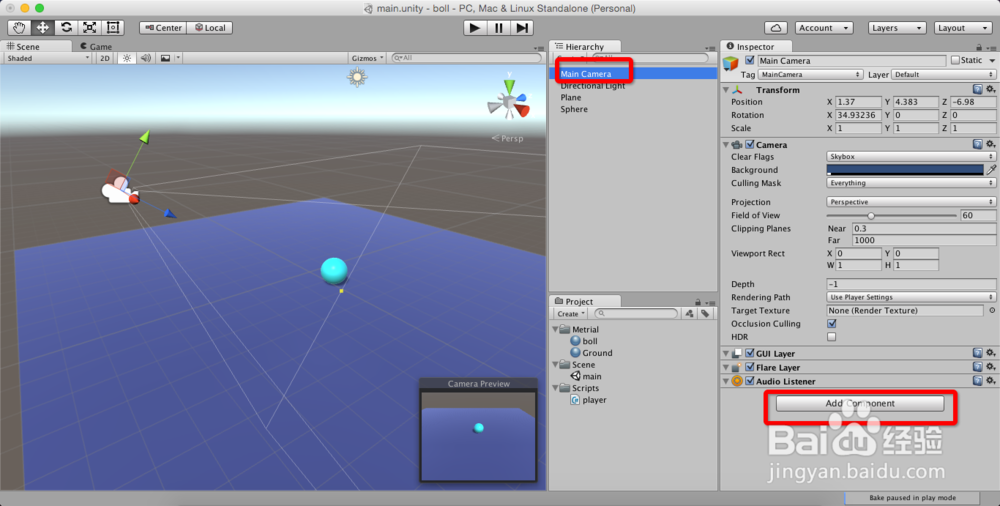Open Camera component gear menu
1000x506 pixels.
(x=990, y=145)
